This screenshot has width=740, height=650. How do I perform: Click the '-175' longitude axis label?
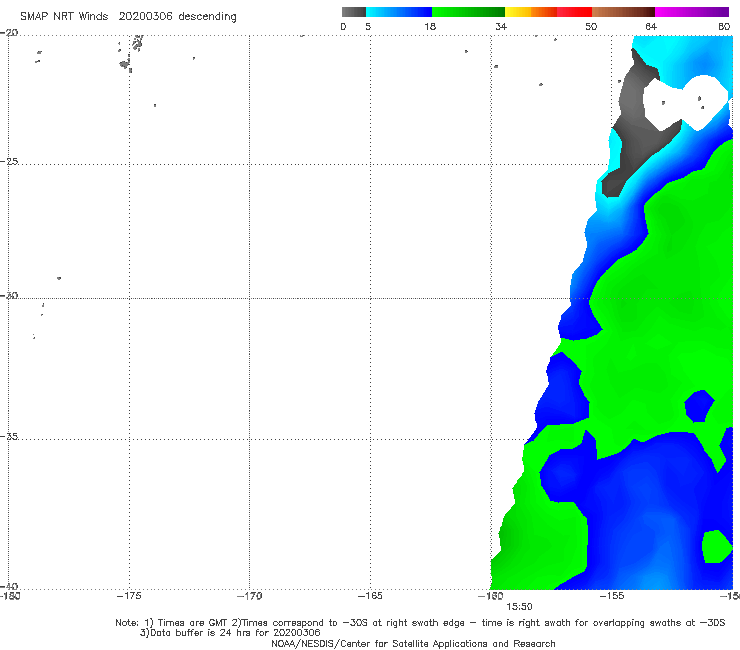tap(129, 596)
